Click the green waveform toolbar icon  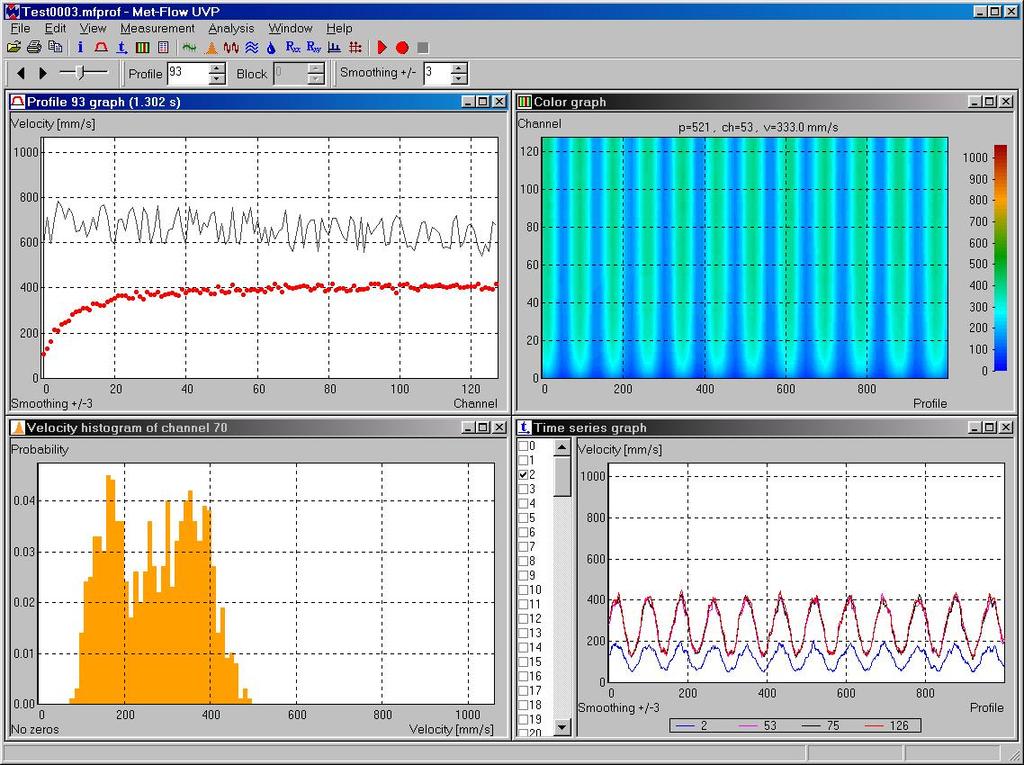[189, 48]
